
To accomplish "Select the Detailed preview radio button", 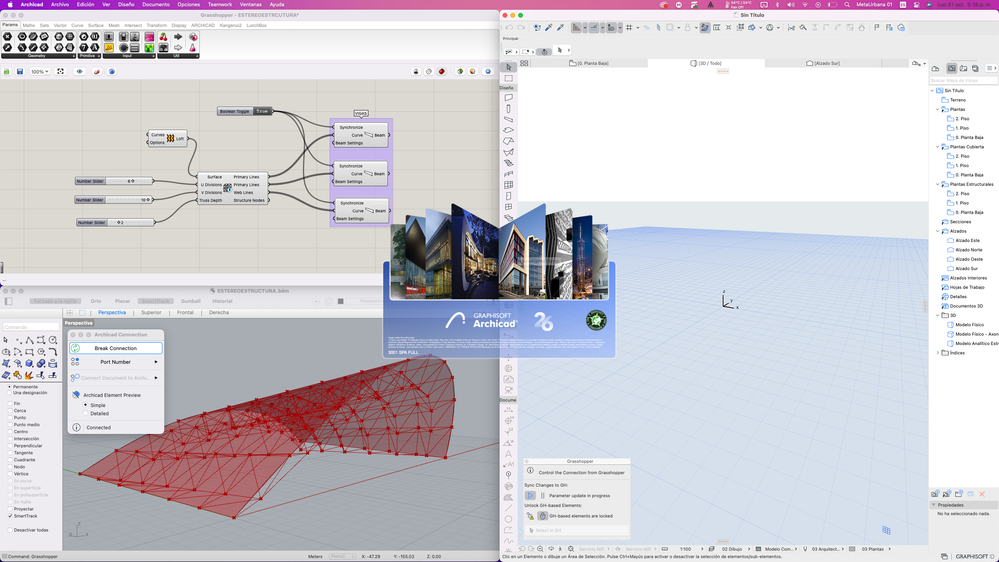I will 85,413.
